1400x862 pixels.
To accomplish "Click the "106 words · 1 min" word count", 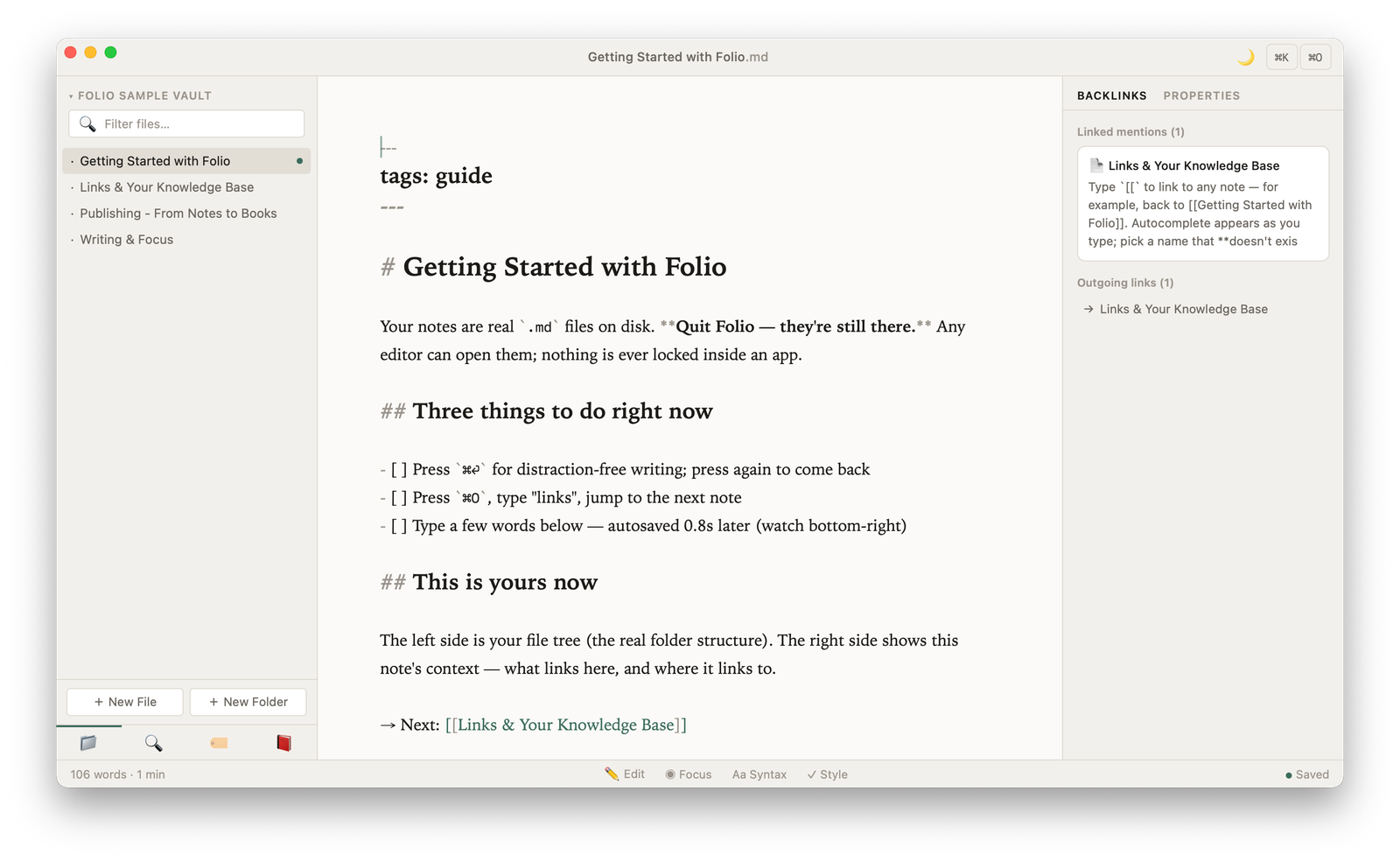I will tap(117, 774).
